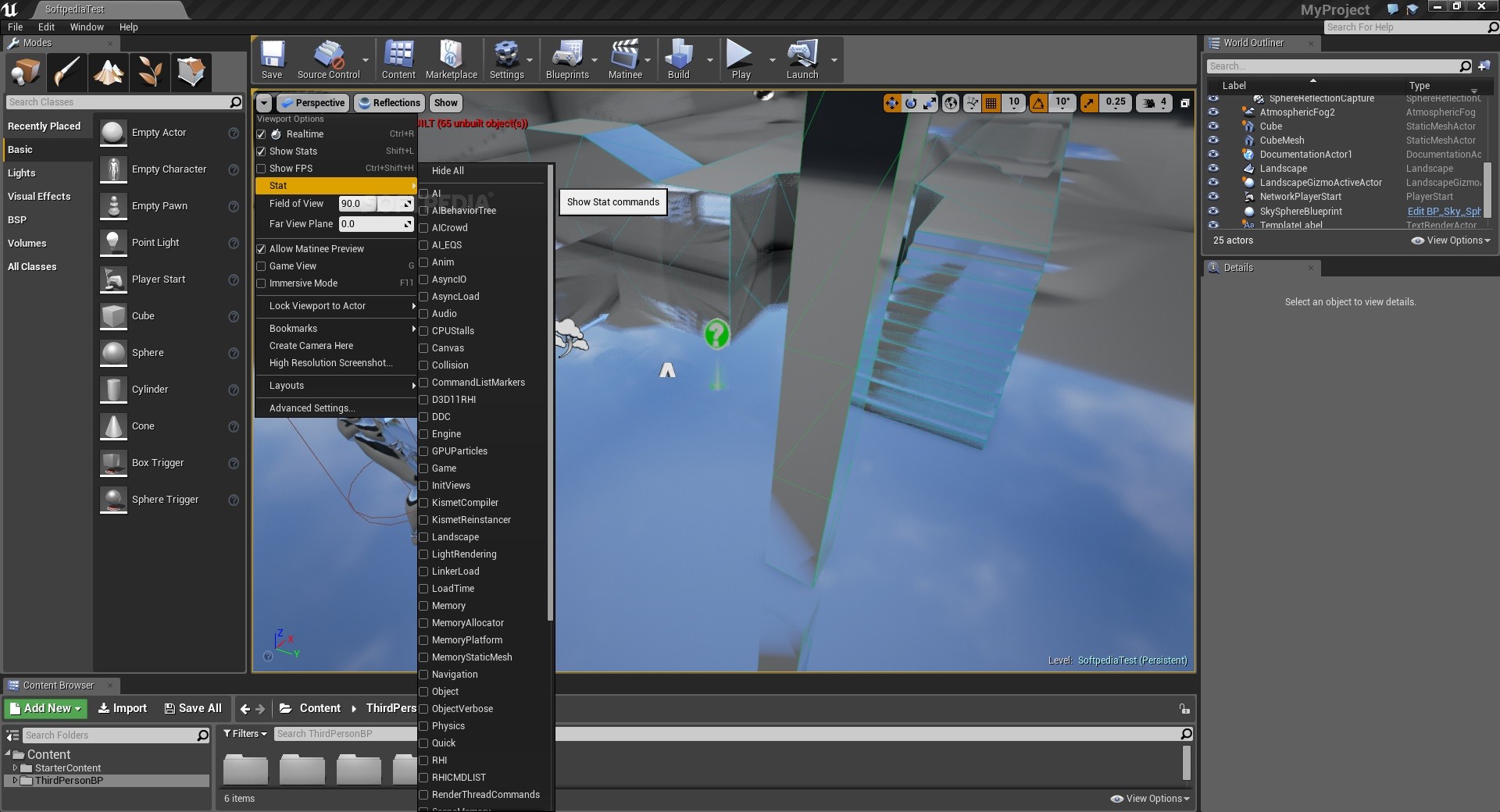Open the Edit menu
Image resolution: width=1500 pixels, height=812 pixels.
[46, 27]
